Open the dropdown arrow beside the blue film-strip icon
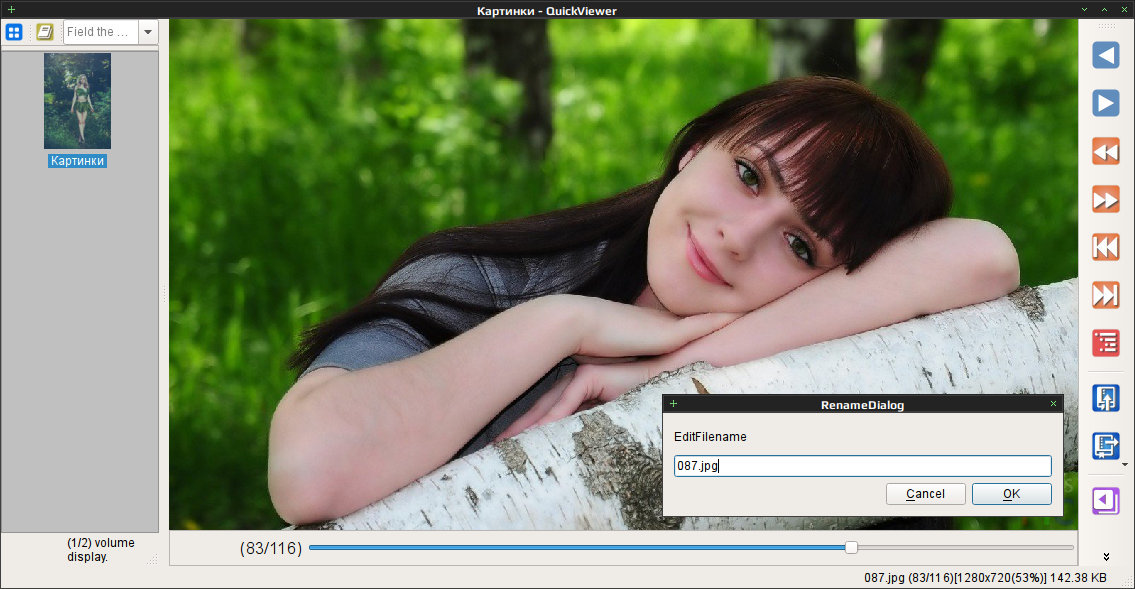Image resolution: width=1135 pixels, height=589 pixels. [1125, 464]
